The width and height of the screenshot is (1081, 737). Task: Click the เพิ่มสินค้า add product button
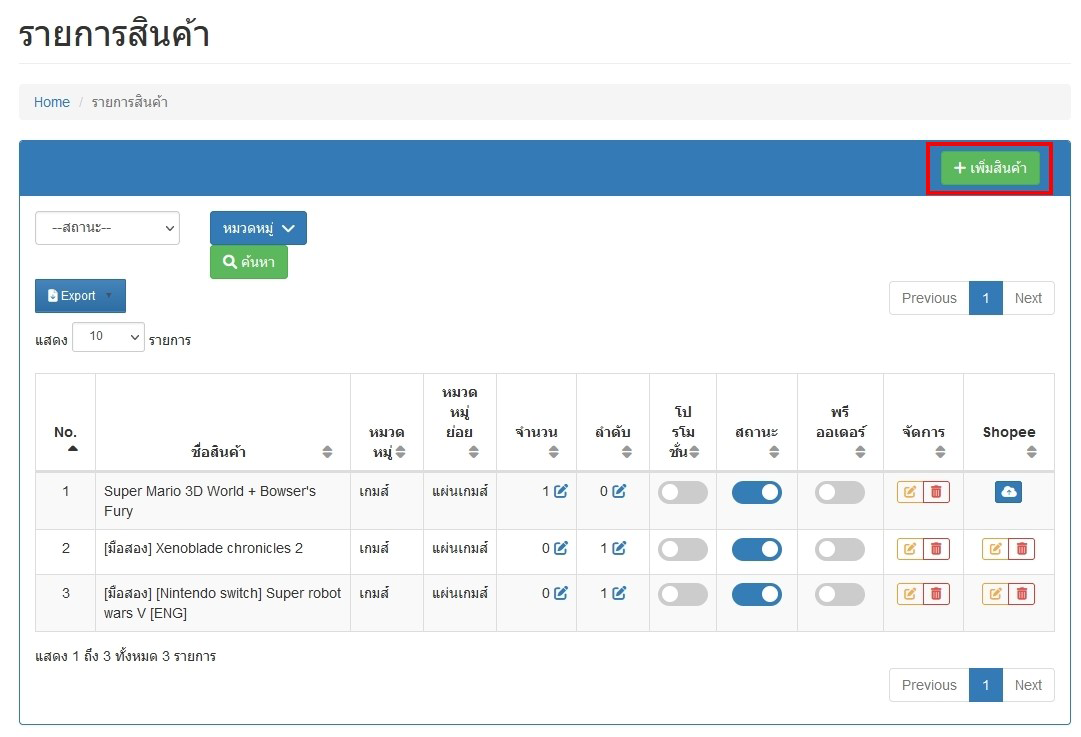[x=990, y=168]
